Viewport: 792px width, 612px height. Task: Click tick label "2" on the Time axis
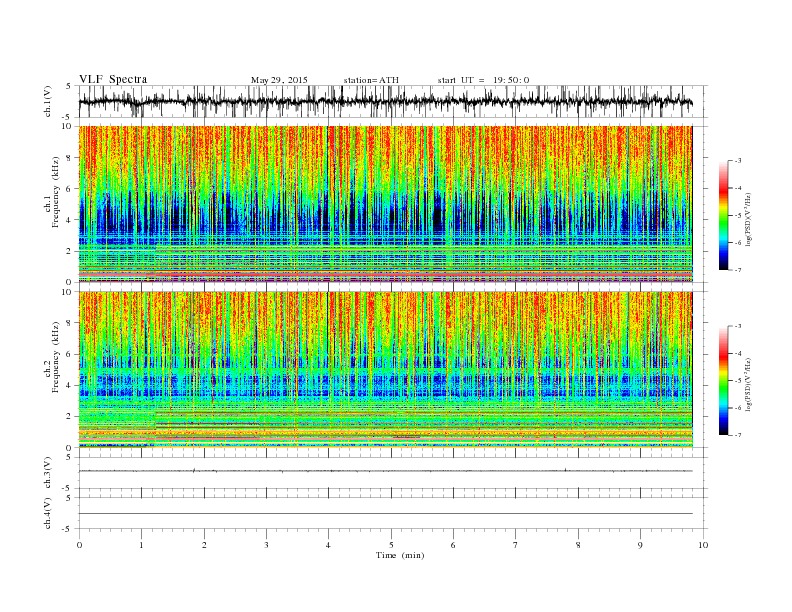[204, 545]
